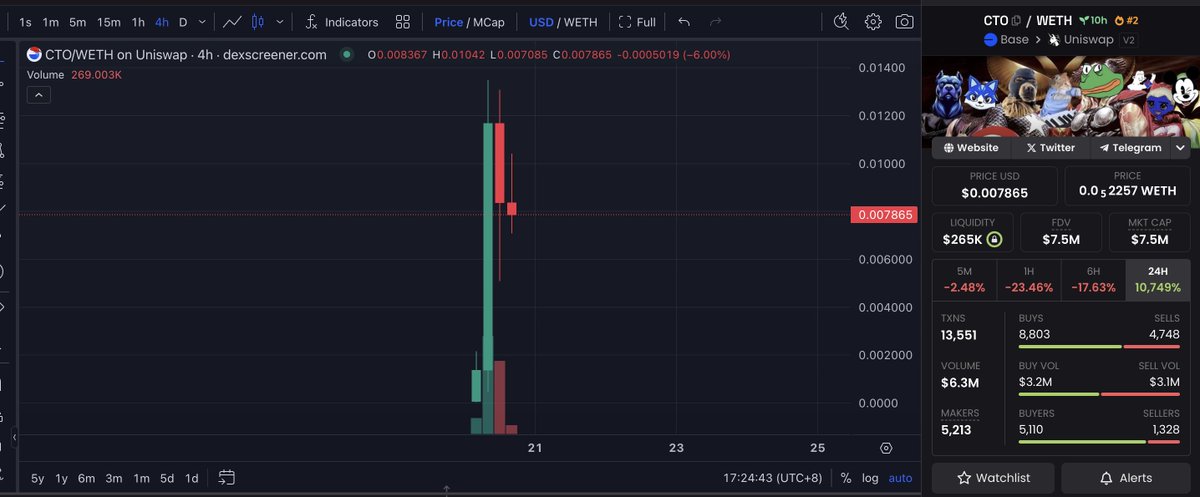This screenshot has width=1200, height=497.
Task: Click the locked liquidity padlock icon
Action: click(993, 240)
